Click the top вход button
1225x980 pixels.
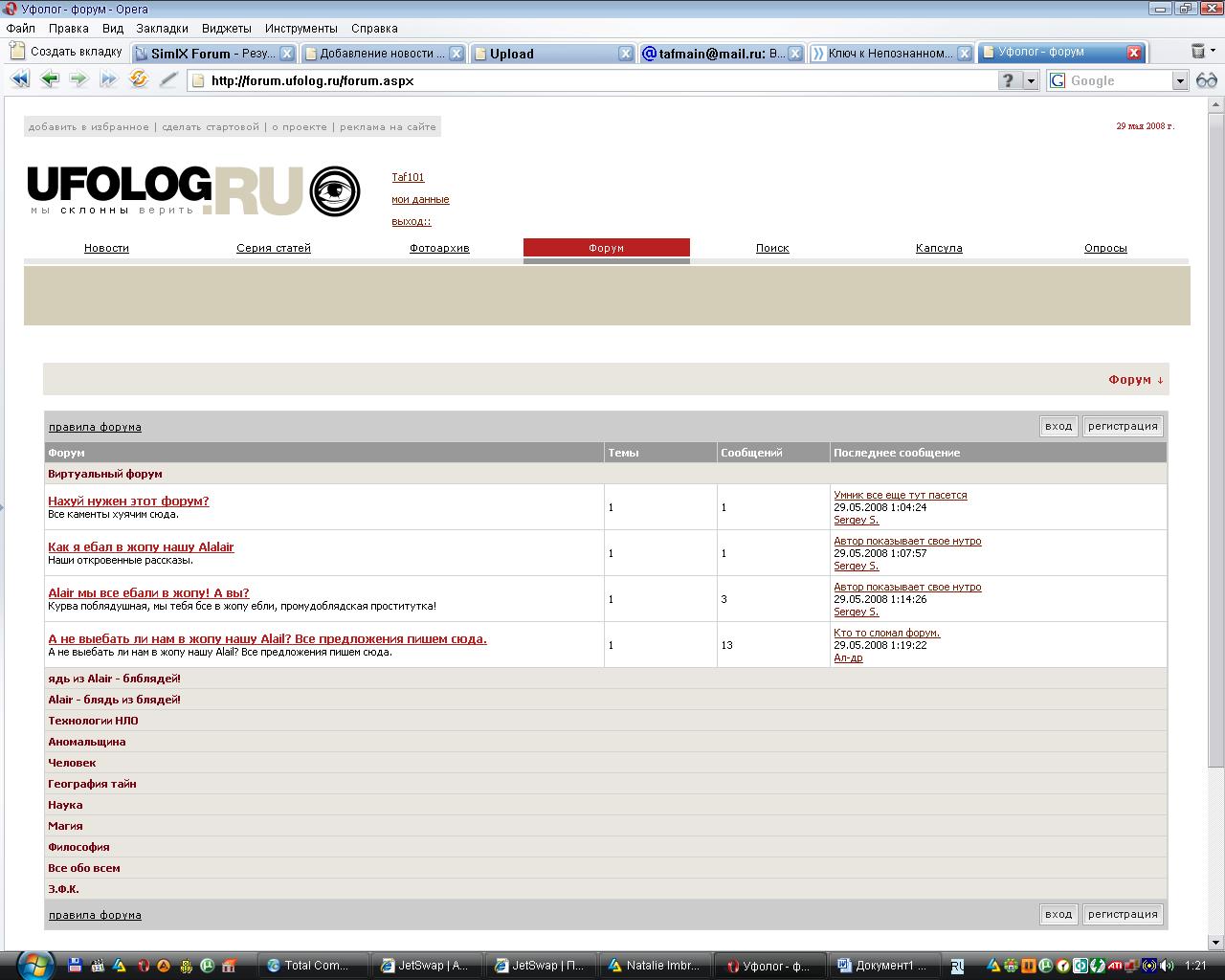(x=1058, y=427)
